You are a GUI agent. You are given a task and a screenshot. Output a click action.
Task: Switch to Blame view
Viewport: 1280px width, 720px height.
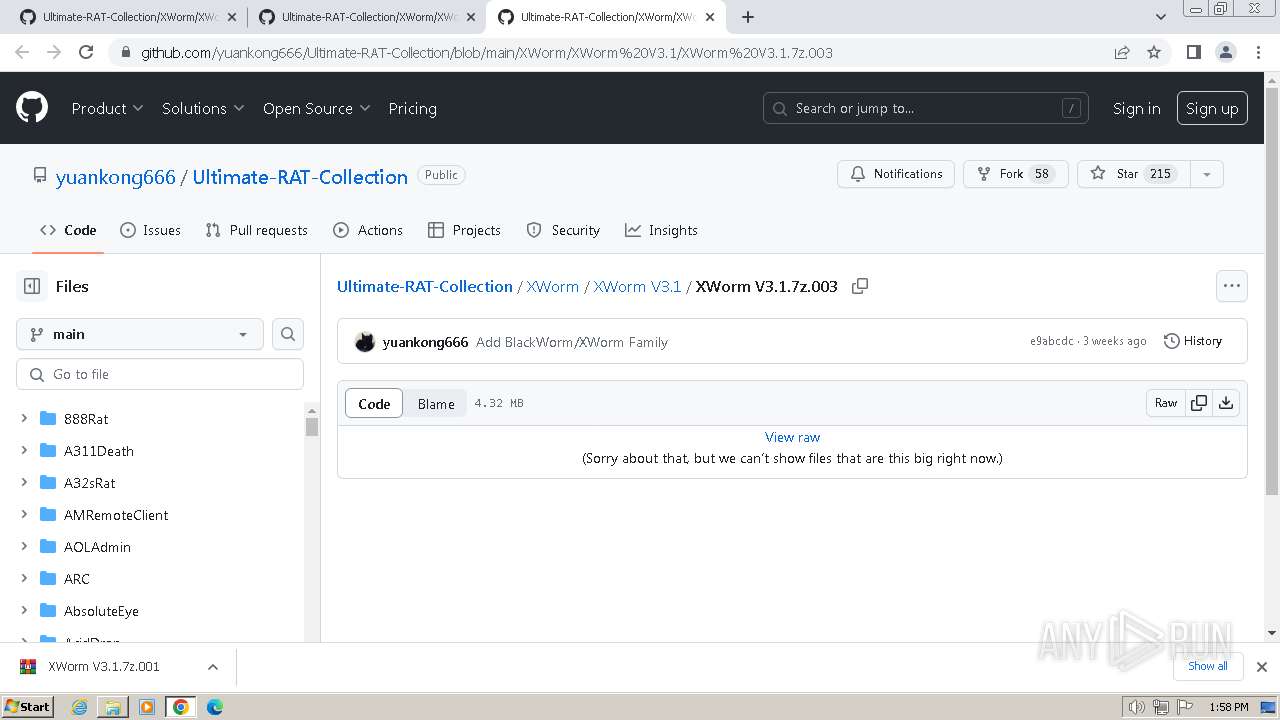click(436, 404)
